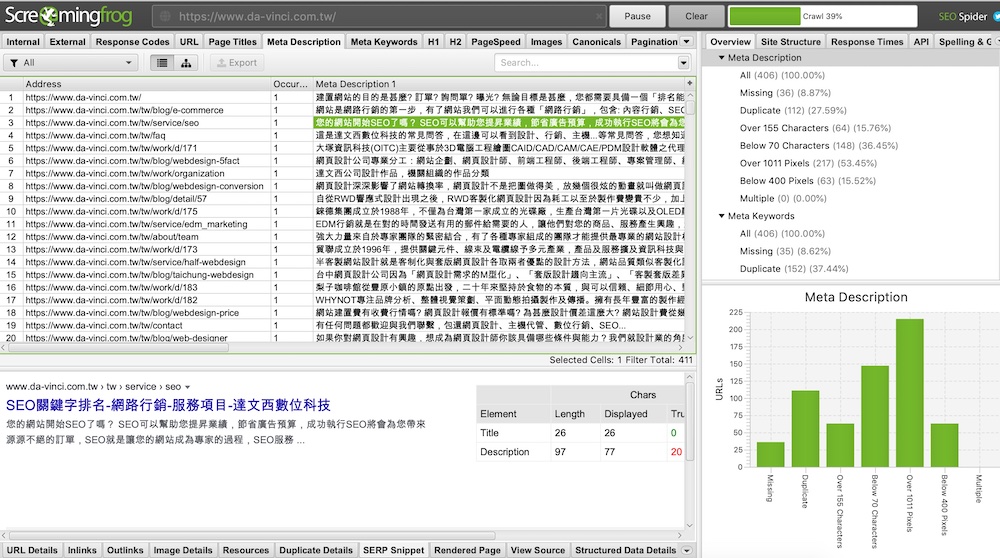Open the Internal tab
The image size is (1000, 558).
click(22, 41)
